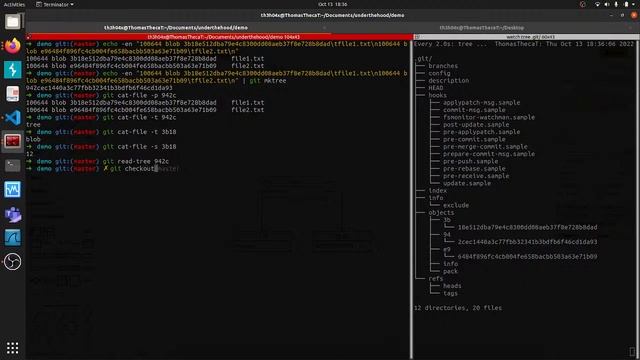
Task: Click 'fsmonitor-watchman.sample' in tree listing
Action: tap(489, 117)
